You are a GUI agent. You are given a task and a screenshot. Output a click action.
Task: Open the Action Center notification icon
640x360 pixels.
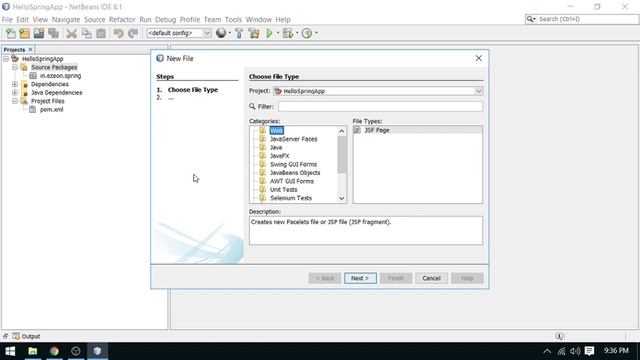(589, 351)
